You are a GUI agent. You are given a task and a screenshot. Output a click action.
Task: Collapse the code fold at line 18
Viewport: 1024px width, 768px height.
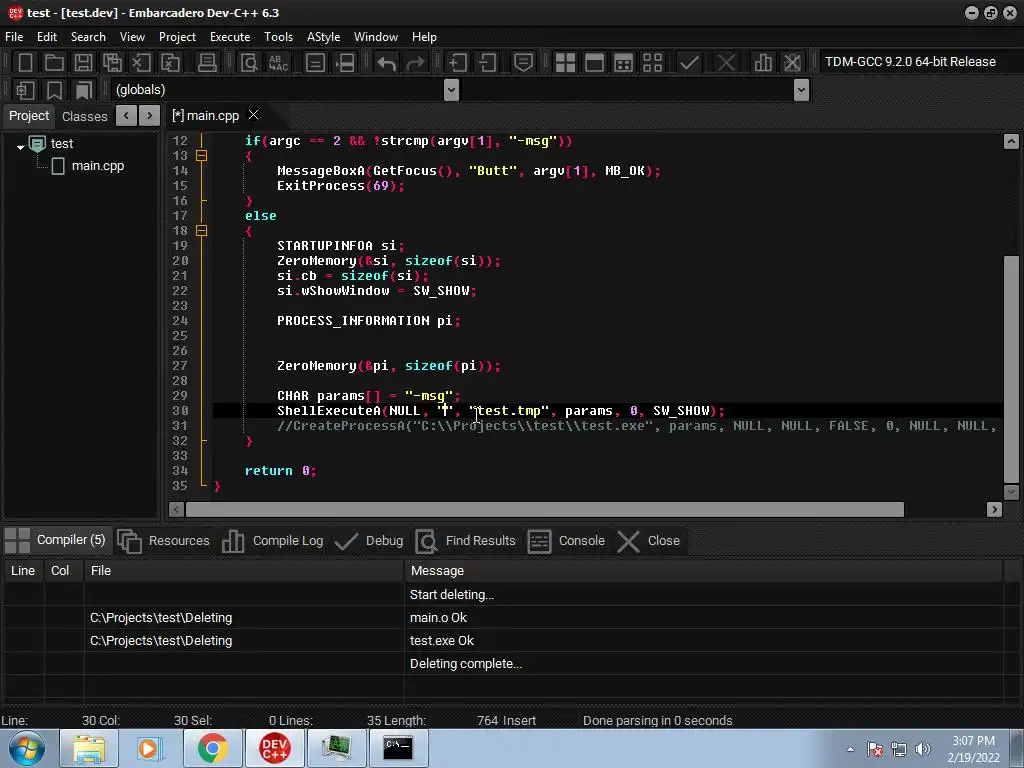click(x=201, y=231)
